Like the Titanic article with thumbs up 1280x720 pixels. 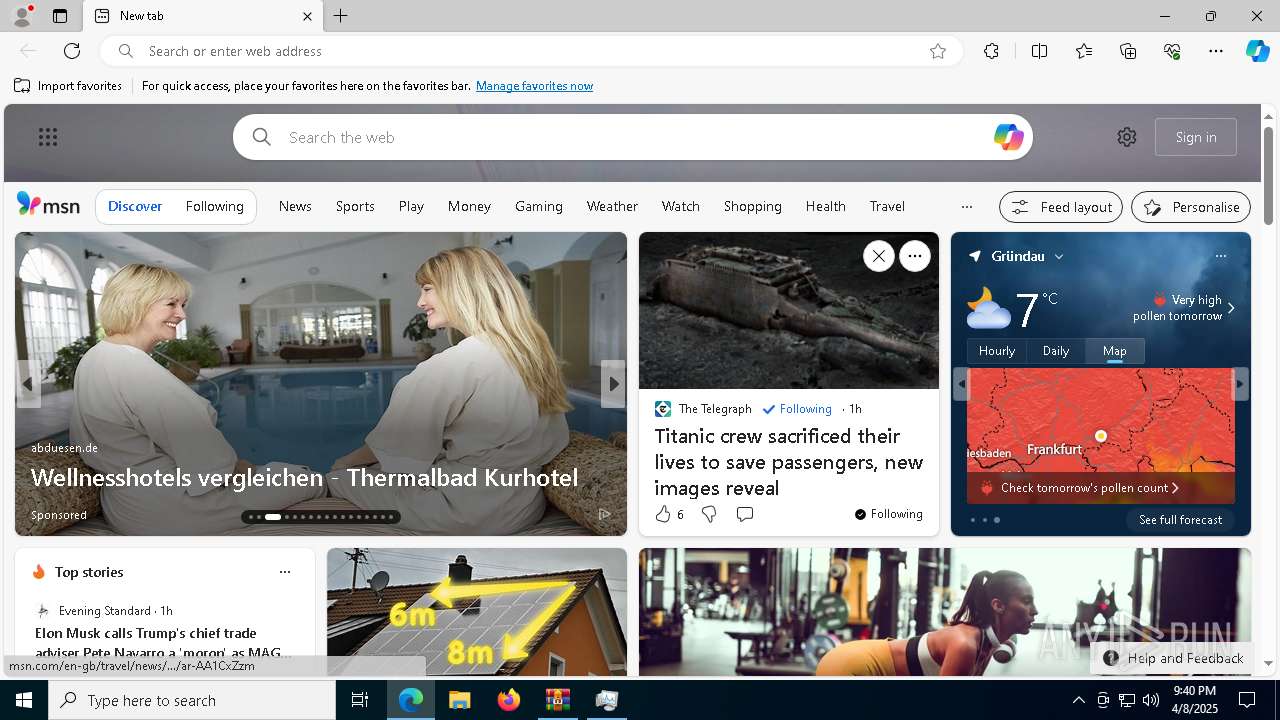tap(662, 514)
